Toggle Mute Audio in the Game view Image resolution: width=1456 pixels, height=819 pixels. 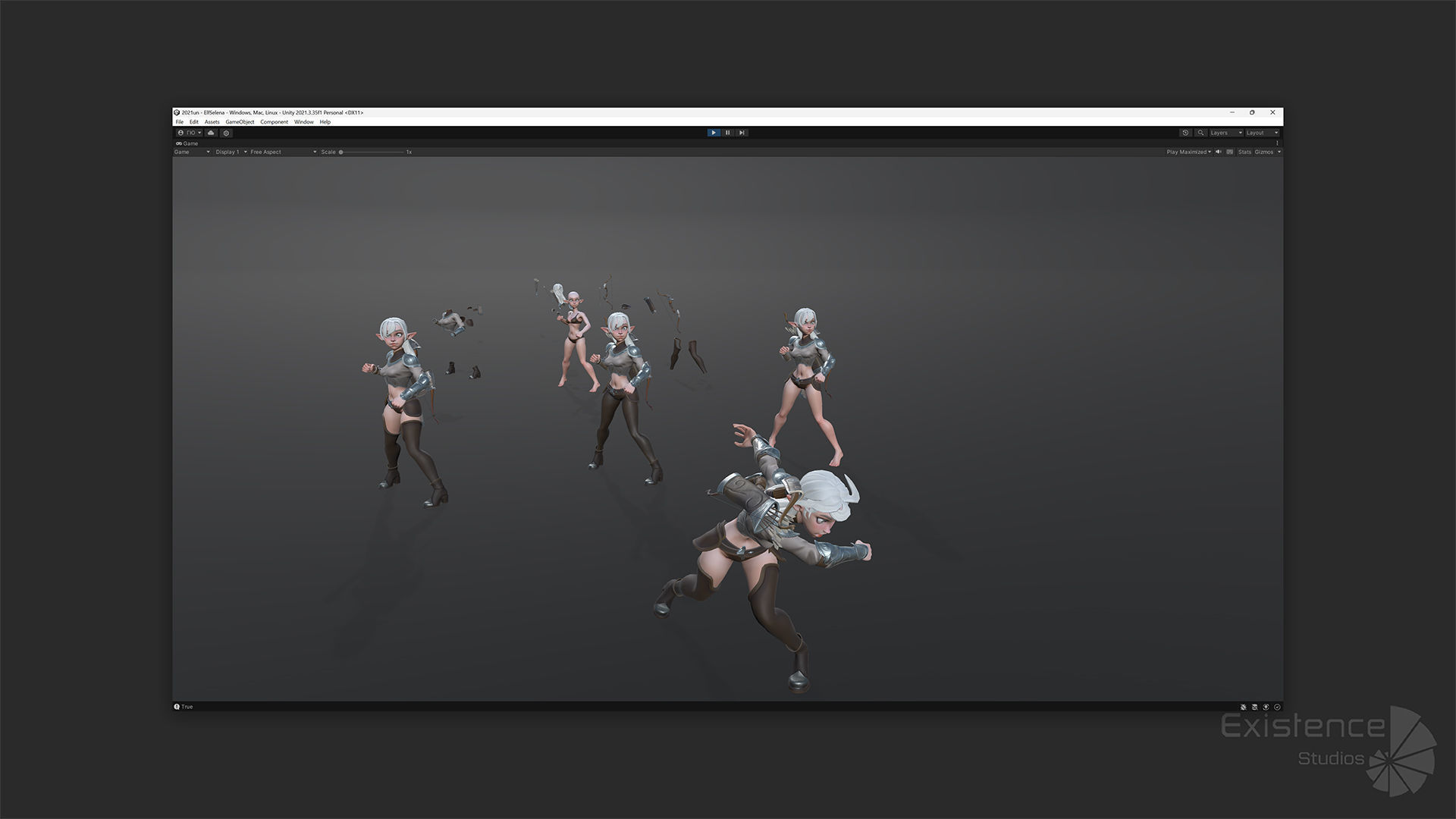[x=1219, y=152]
